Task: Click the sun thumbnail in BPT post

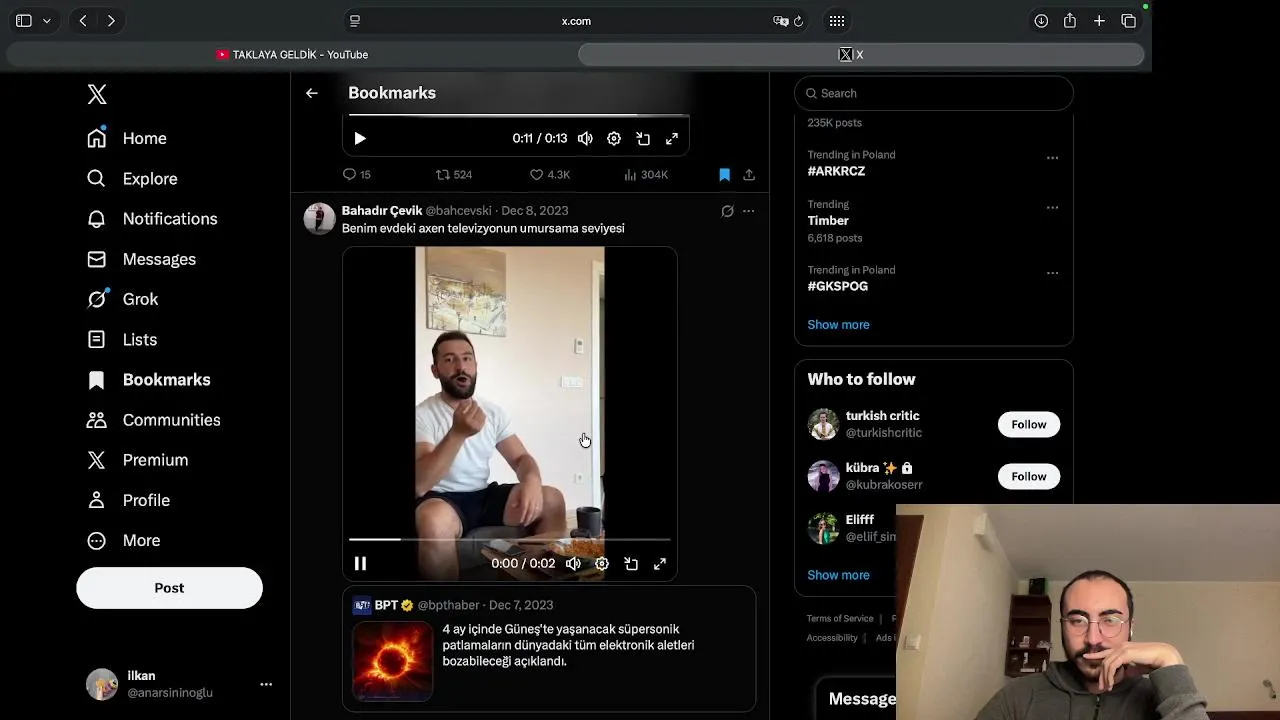Action: click(393, 661)
